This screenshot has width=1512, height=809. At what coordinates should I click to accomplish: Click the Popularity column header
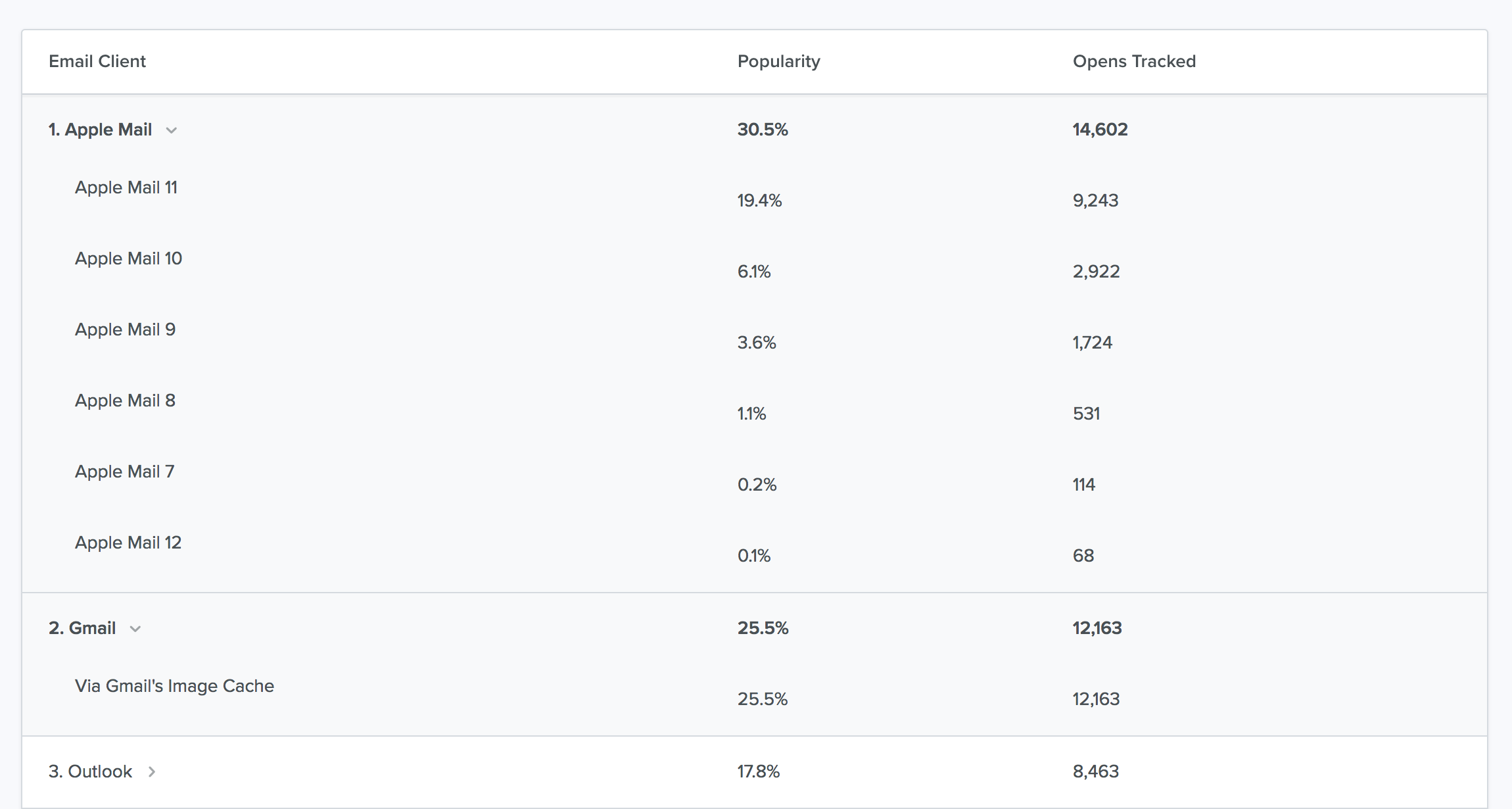click(778, 62)
